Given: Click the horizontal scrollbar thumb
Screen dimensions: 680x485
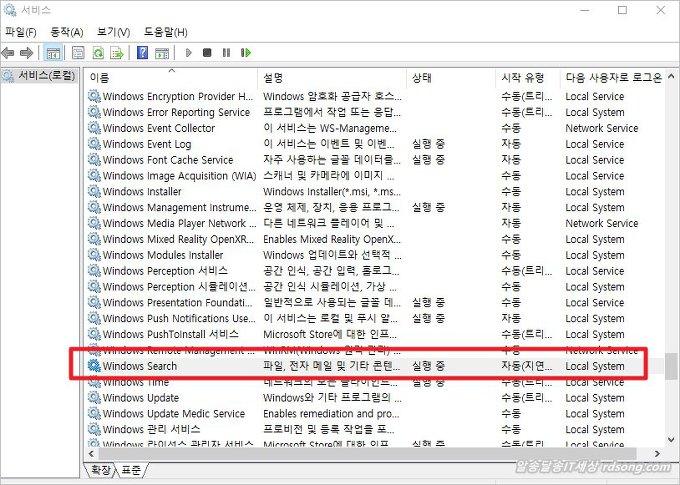Looking at the screenshot, I should 367,454.
